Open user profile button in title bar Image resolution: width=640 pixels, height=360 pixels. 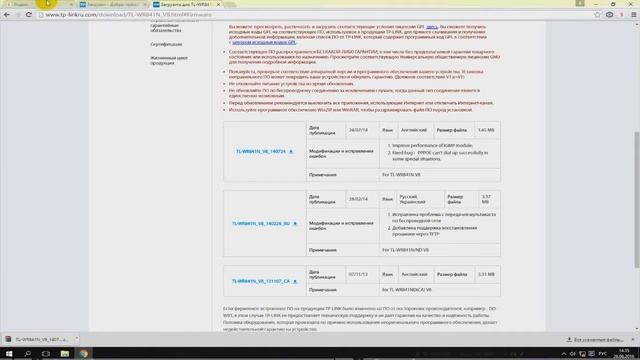coord(580,3)
